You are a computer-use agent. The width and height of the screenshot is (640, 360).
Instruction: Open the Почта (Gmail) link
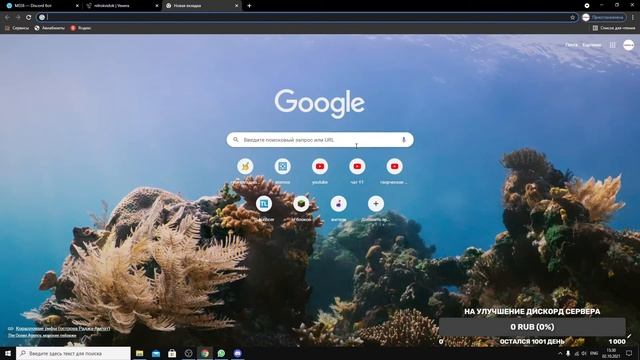(571, 45)
